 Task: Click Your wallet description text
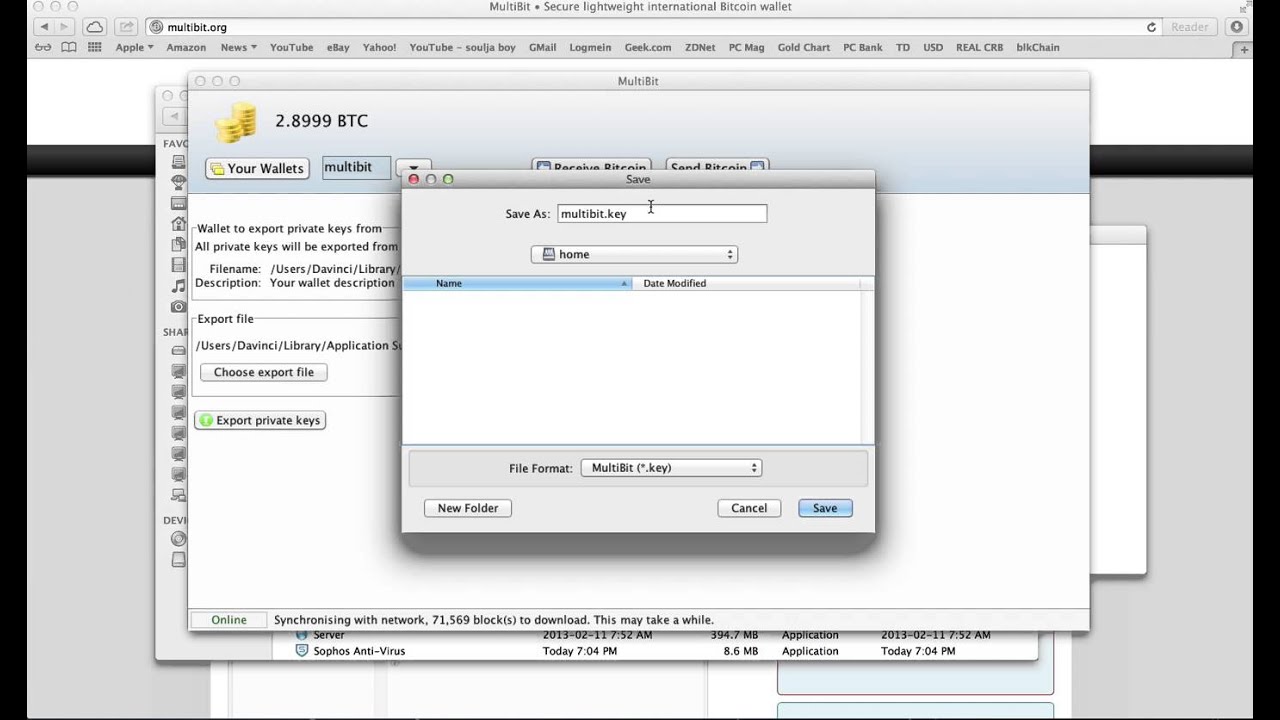[x=332, y=283]
